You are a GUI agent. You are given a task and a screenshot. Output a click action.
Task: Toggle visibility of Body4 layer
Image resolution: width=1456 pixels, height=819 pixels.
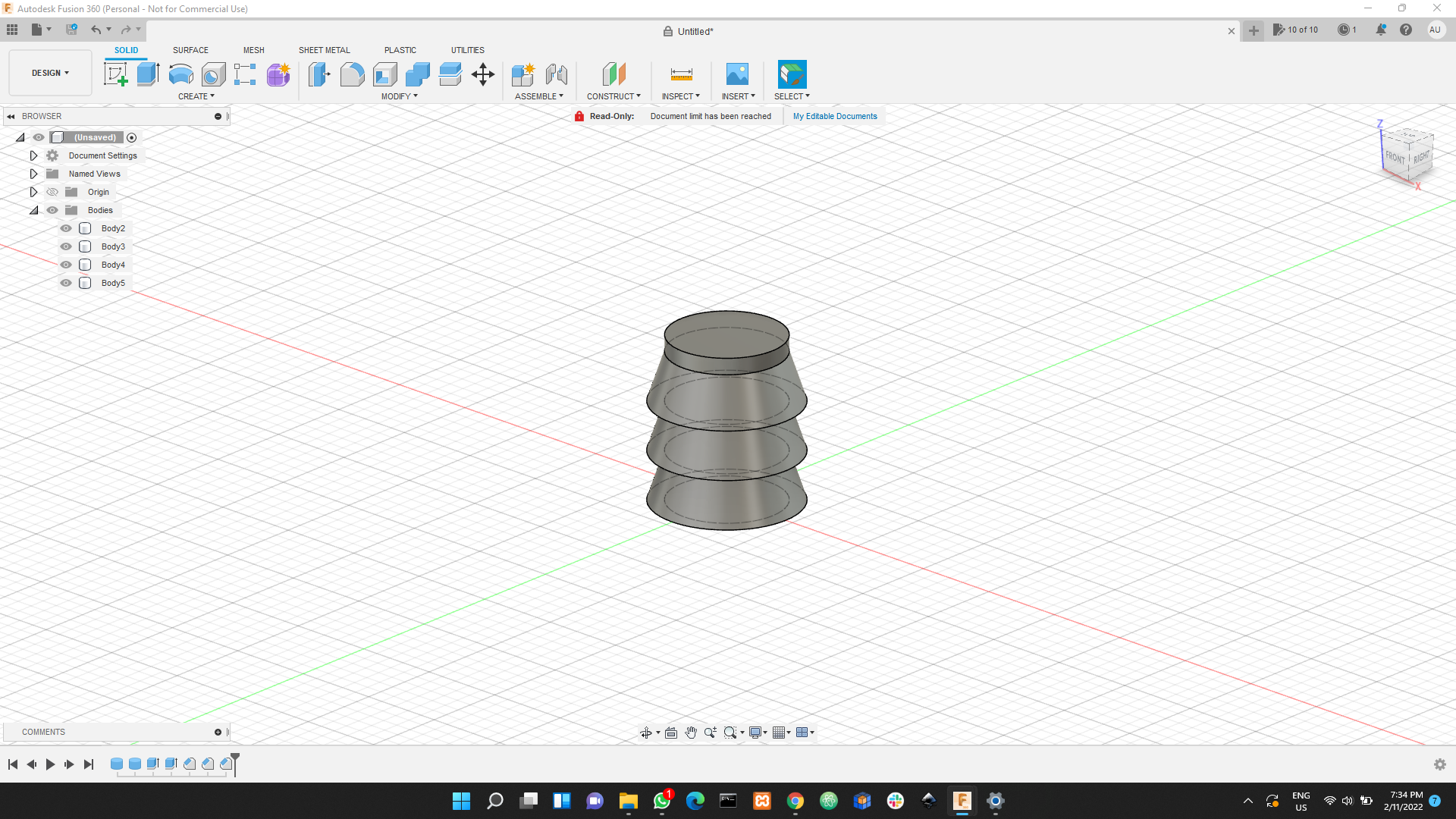(x=66, y=264)
